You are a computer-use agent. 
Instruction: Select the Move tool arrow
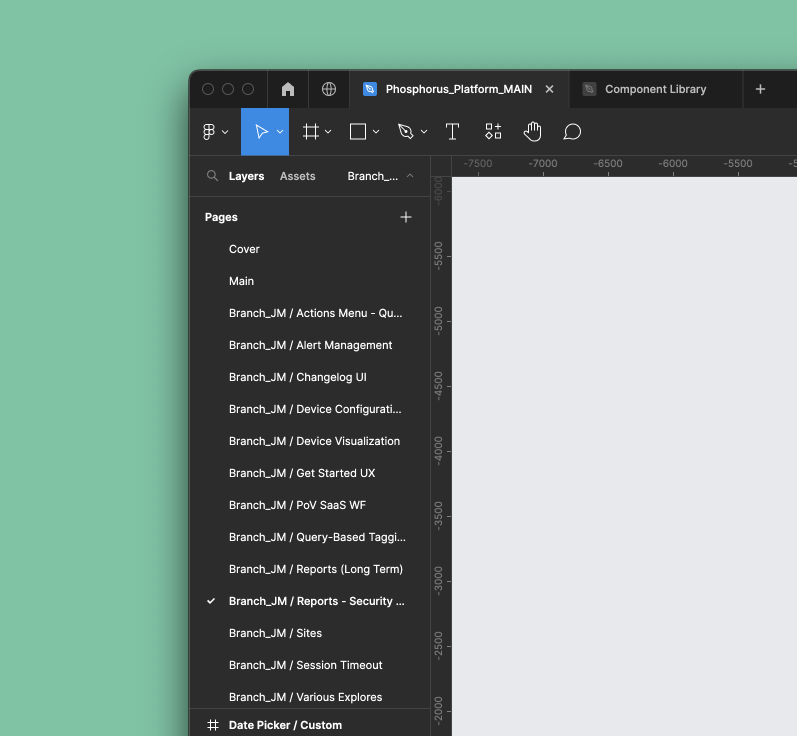pos(260,132)
